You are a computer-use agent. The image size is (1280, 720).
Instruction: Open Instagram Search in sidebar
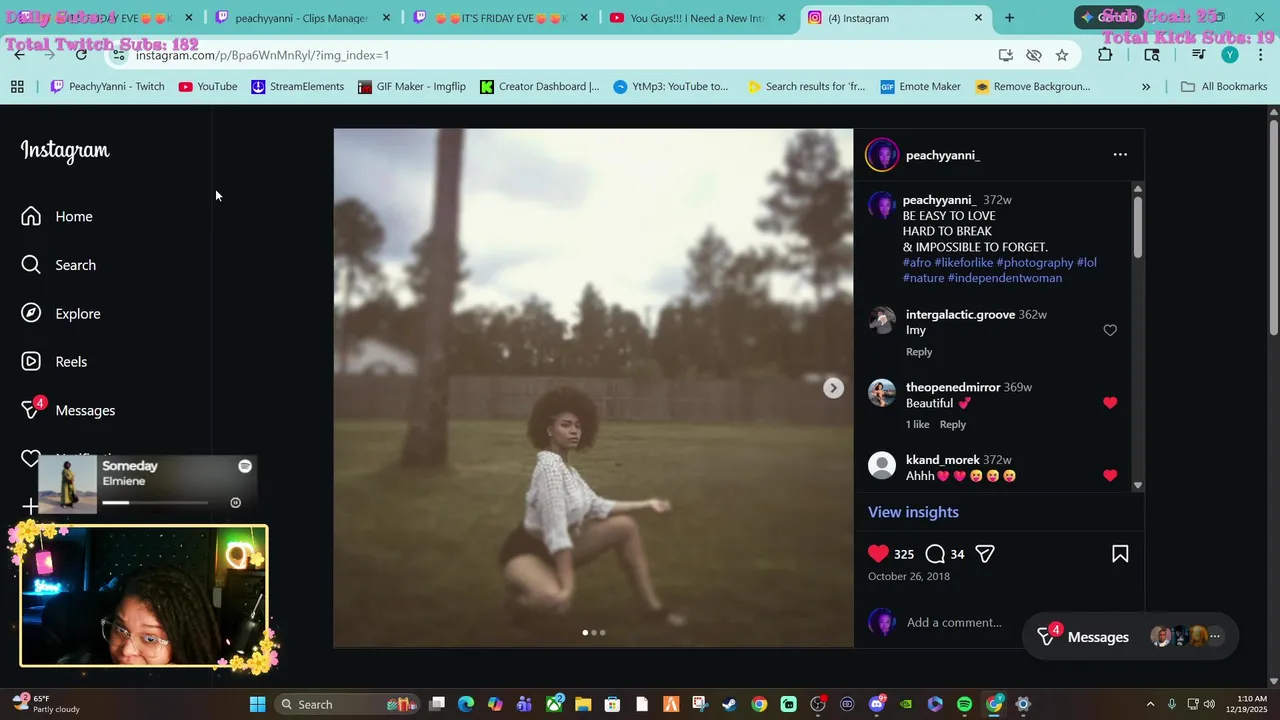point(59,265)
